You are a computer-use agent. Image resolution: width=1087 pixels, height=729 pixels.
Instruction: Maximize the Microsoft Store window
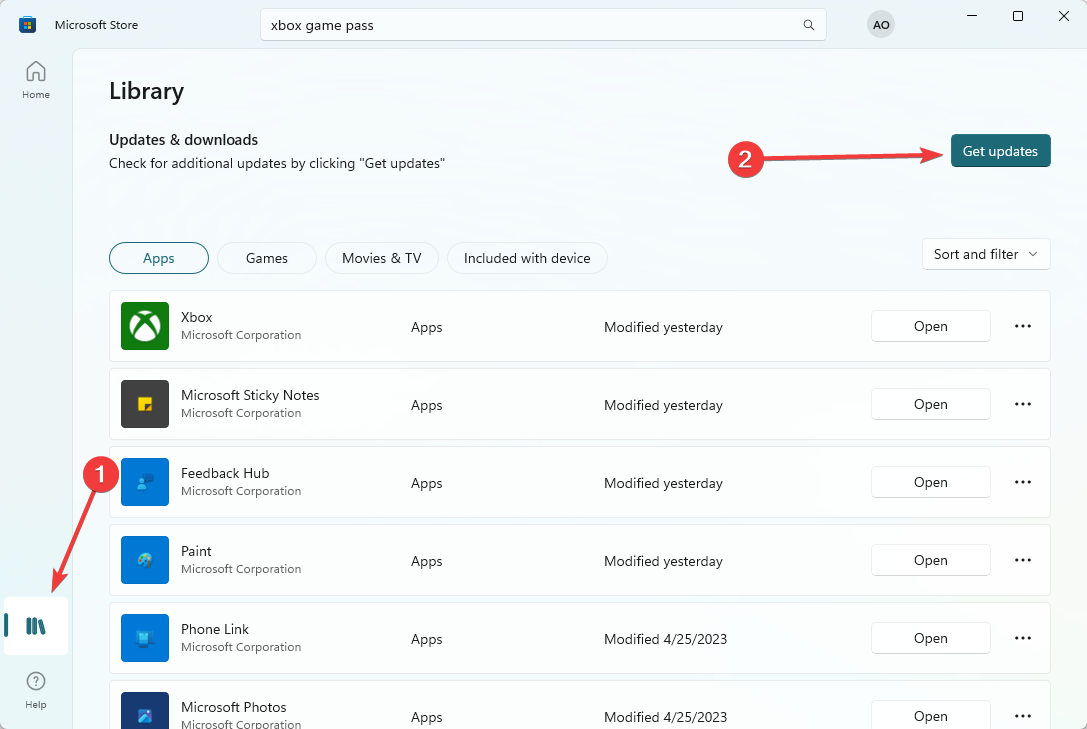[1018, 16]
